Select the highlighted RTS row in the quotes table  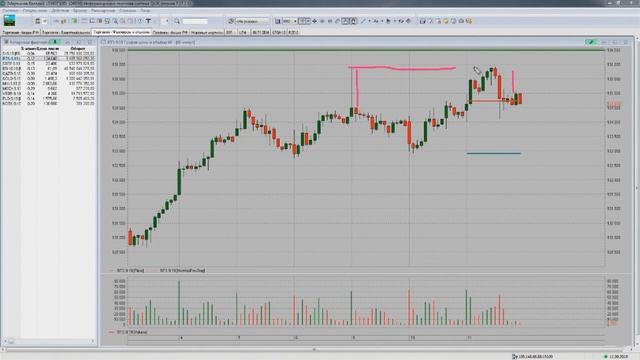[x=48, y=58]
